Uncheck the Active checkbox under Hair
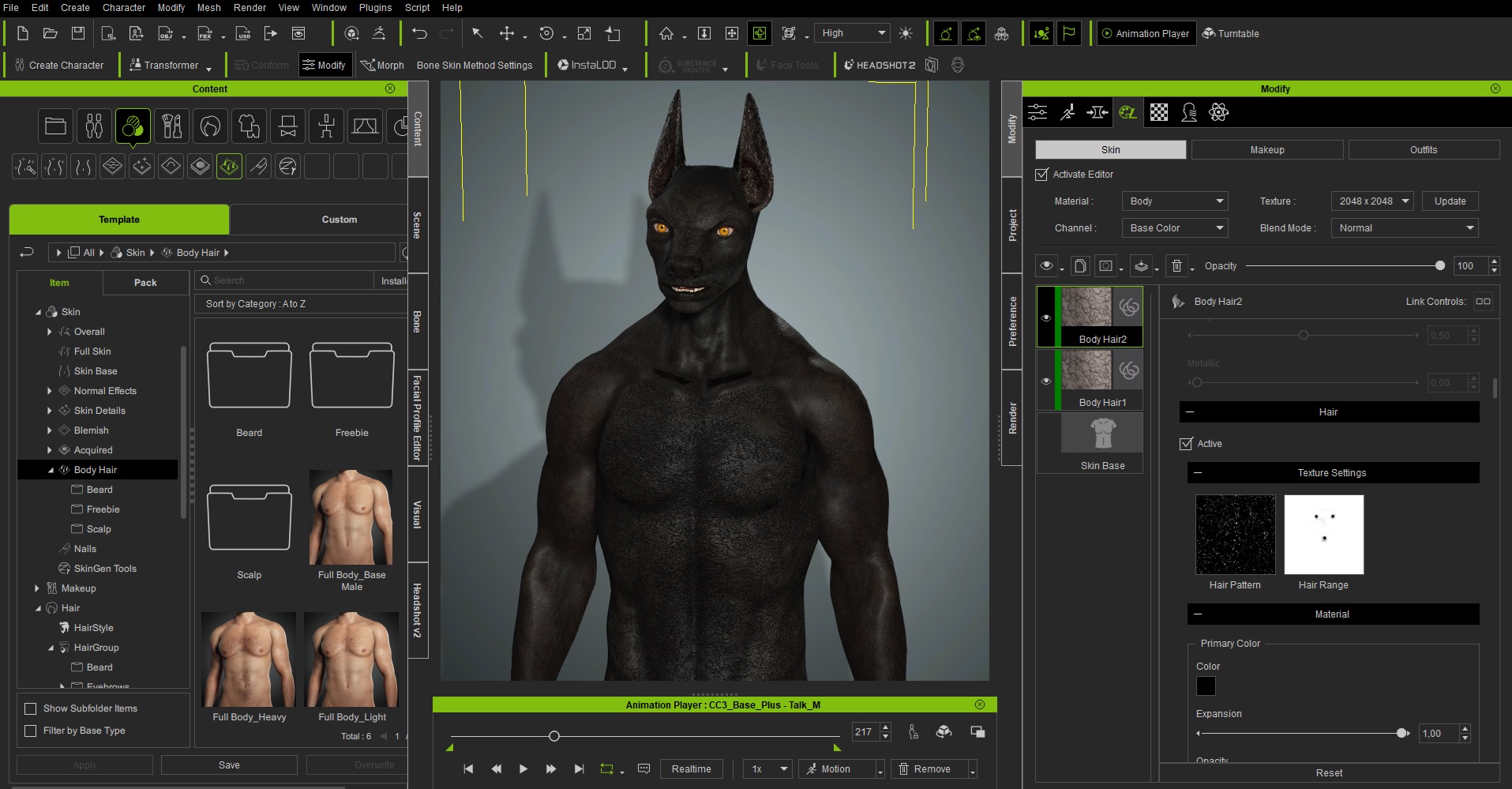Image resolution: width=1512 pixels, height=789 pixels. tap(1186, 444)
